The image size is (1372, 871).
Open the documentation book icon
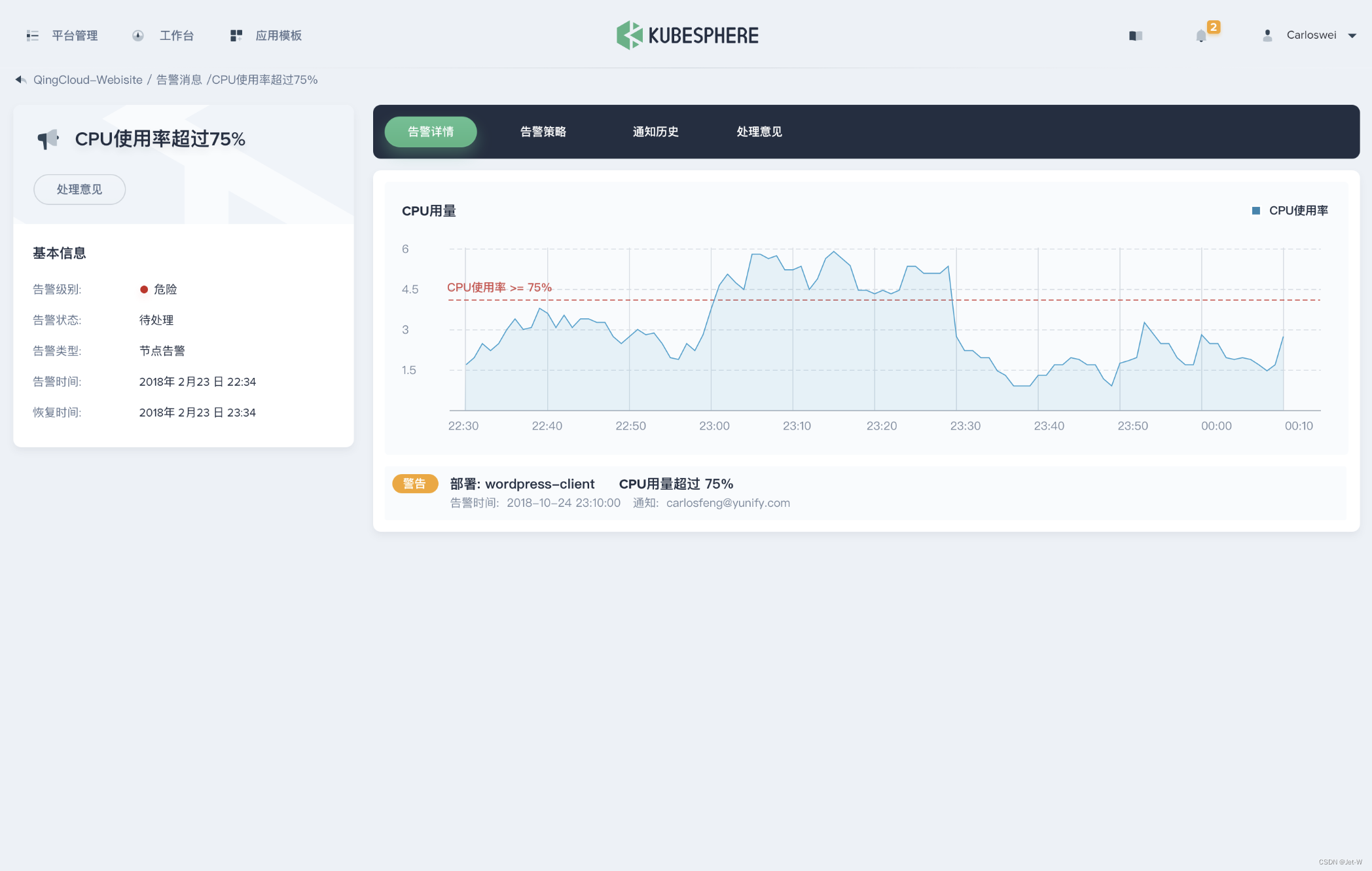click(x=1135, y=35)
